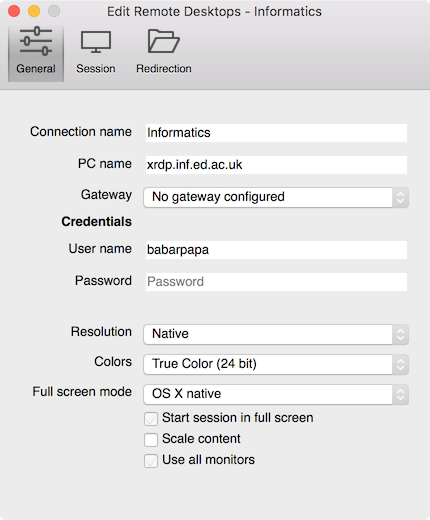This screenshot has height=520, width=430.
Task: Open the Session monitor icon
Action: (96, 42)
